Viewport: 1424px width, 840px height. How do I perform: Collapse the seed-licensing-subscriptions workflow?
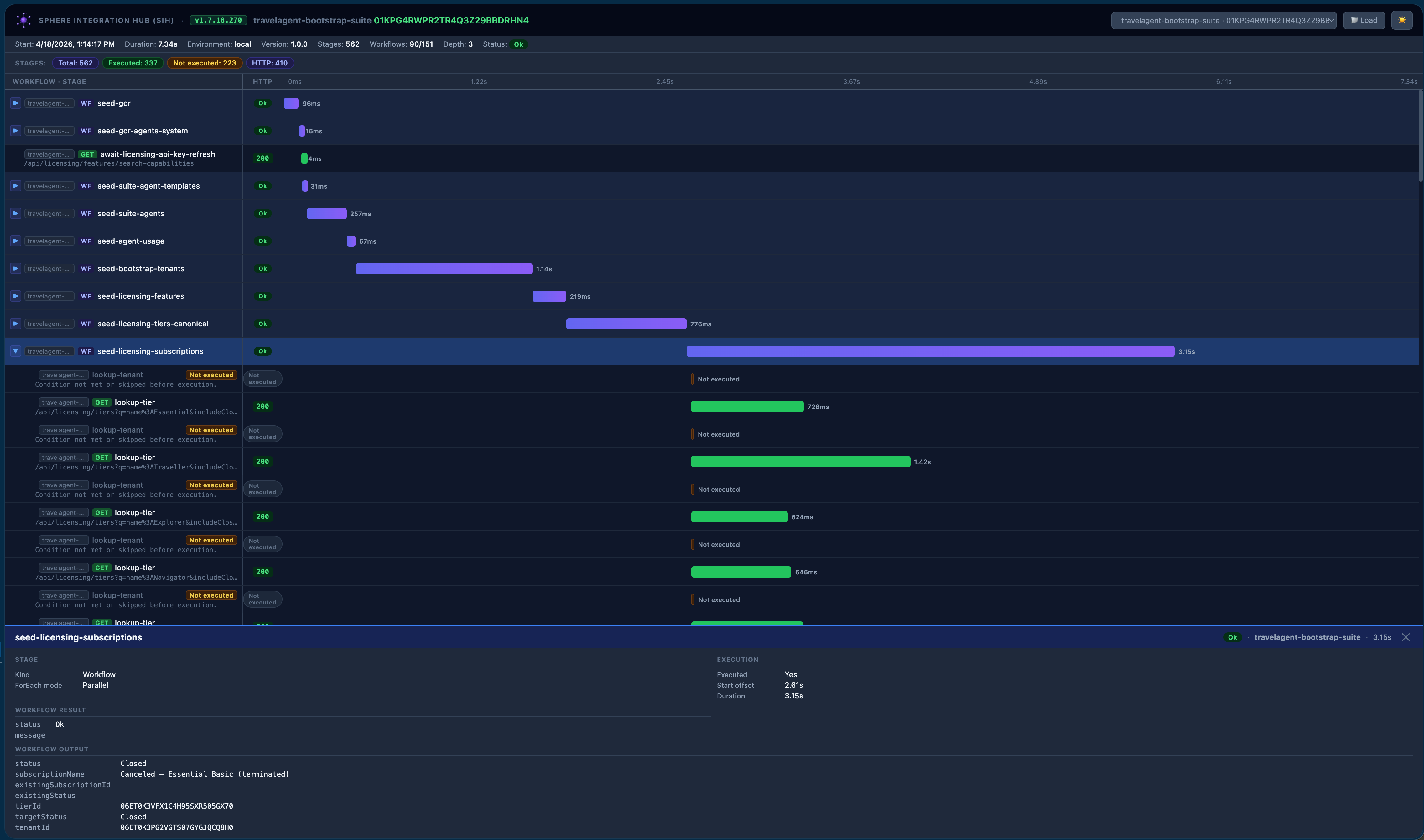16,351
